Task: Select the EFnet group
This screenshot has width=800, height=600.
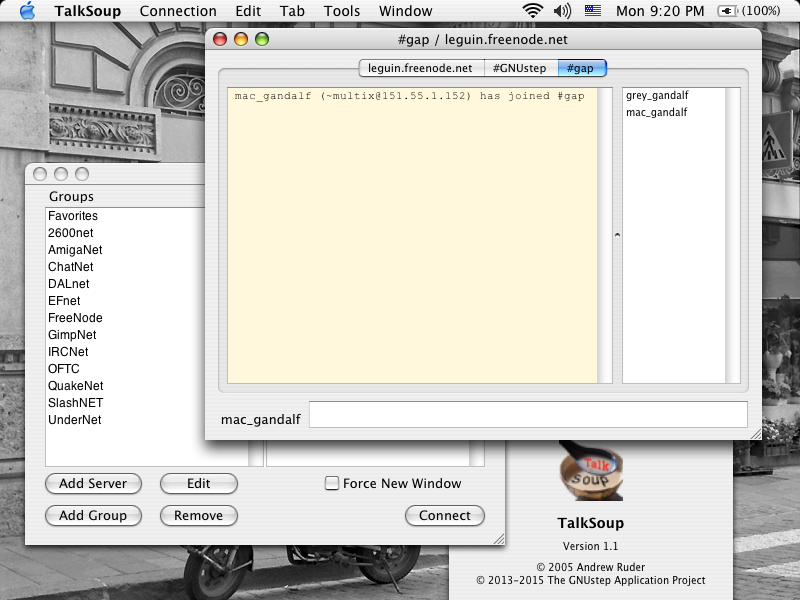Action: (124, 301)
